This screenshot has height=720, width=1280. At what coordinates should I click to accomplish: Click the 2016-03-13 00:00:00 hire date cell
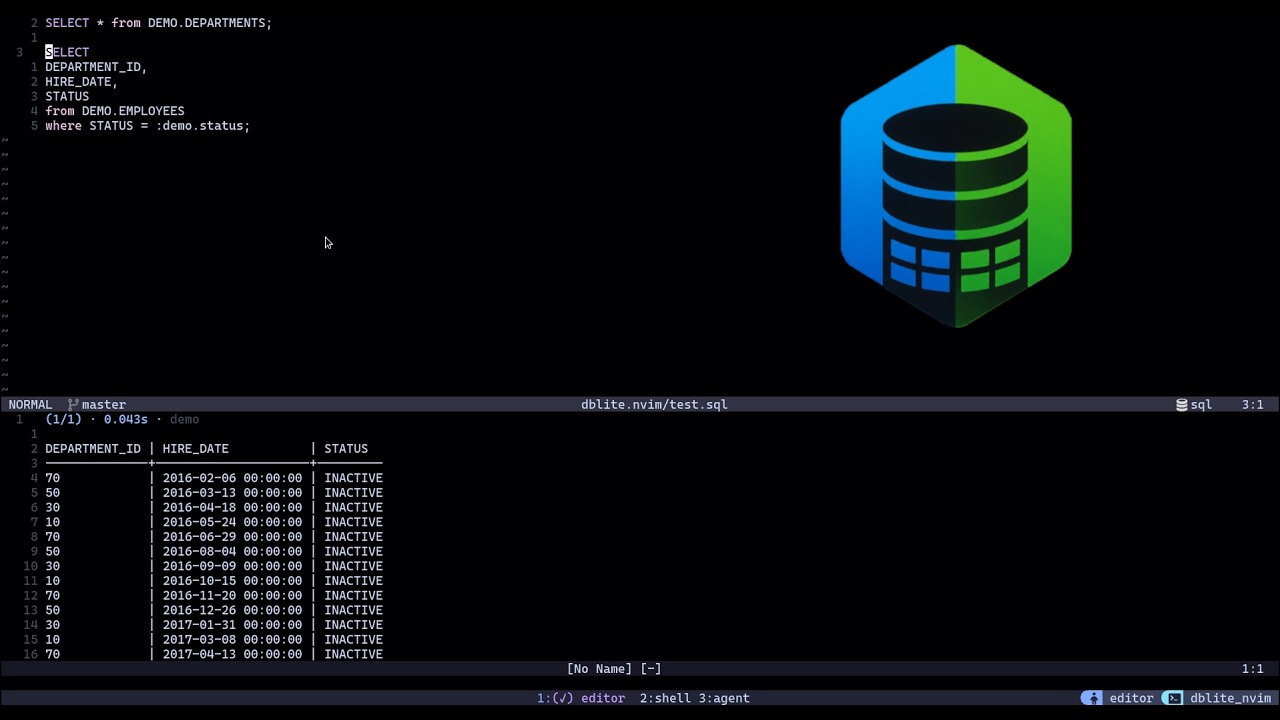(x=232, y=493)
